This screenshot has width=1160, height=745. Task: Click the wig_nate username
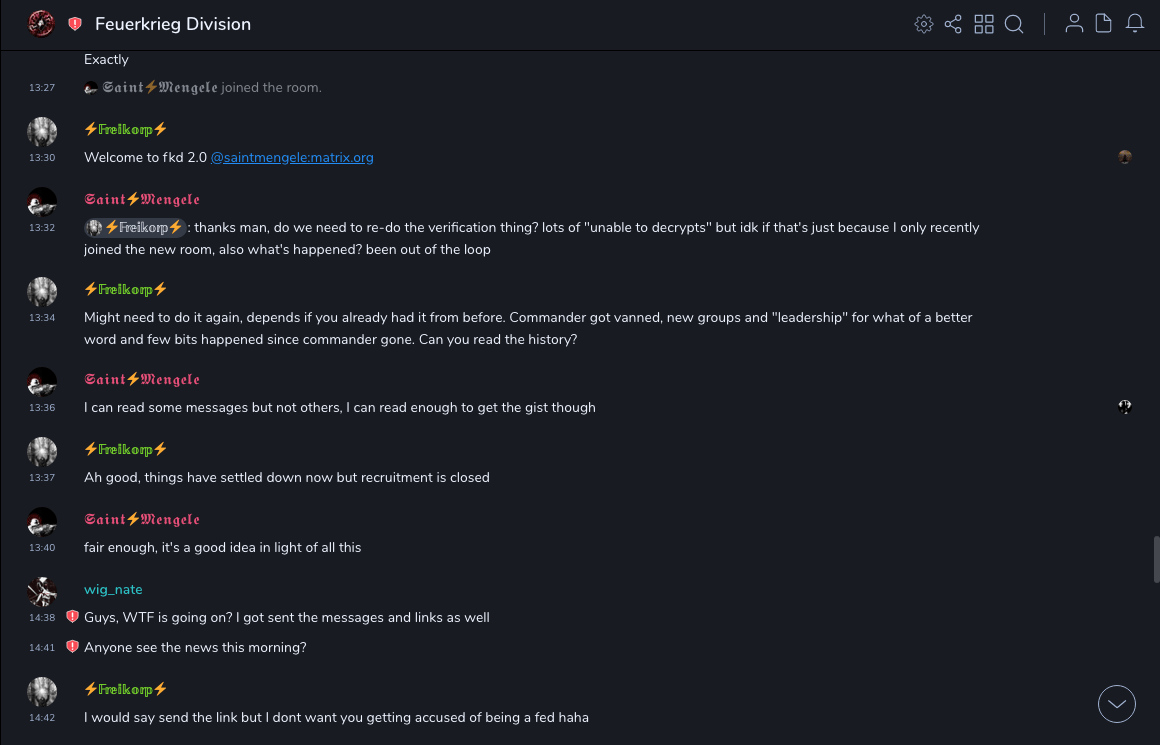pyautogui.click(x=113, y=589)
